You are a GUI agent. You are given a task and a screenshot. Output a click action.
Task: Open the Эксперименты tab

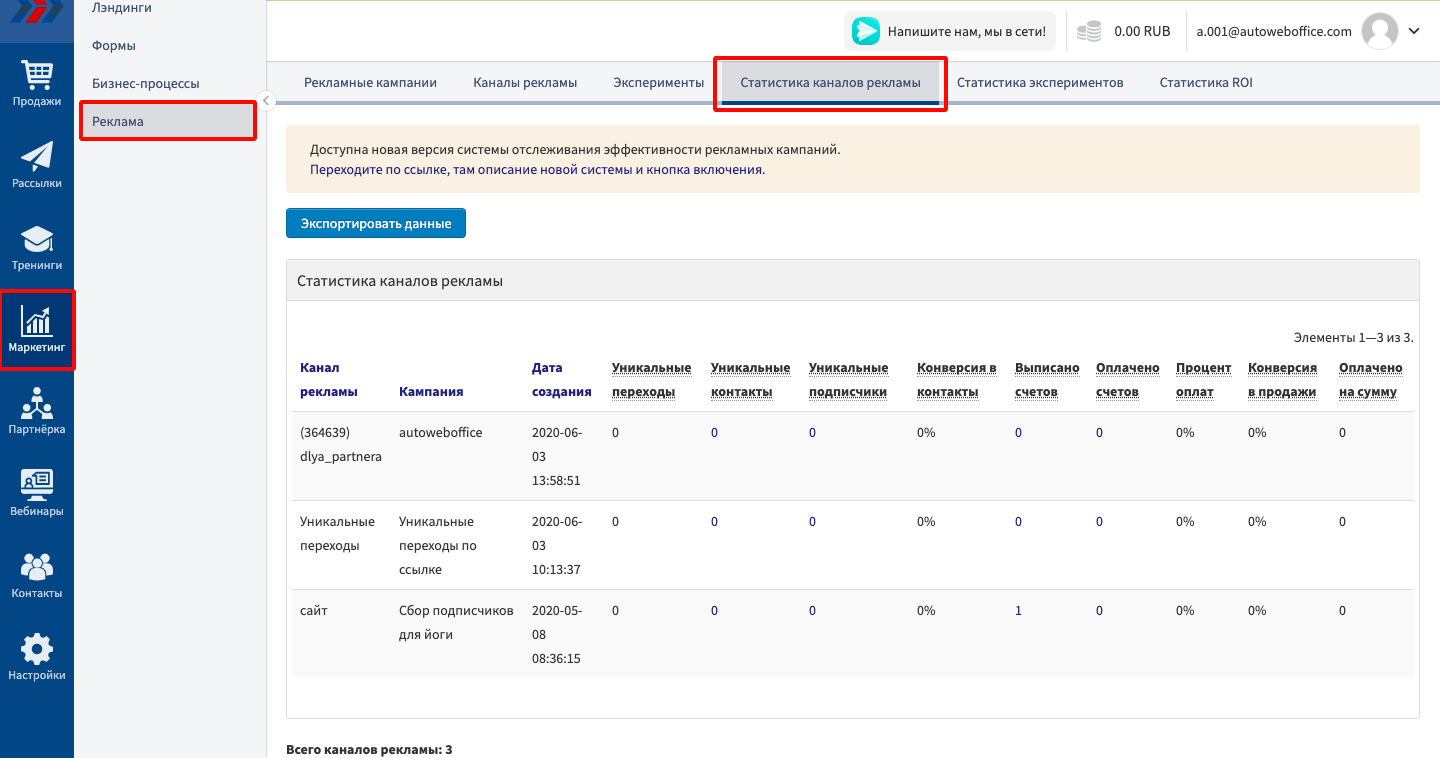[658, 83]
